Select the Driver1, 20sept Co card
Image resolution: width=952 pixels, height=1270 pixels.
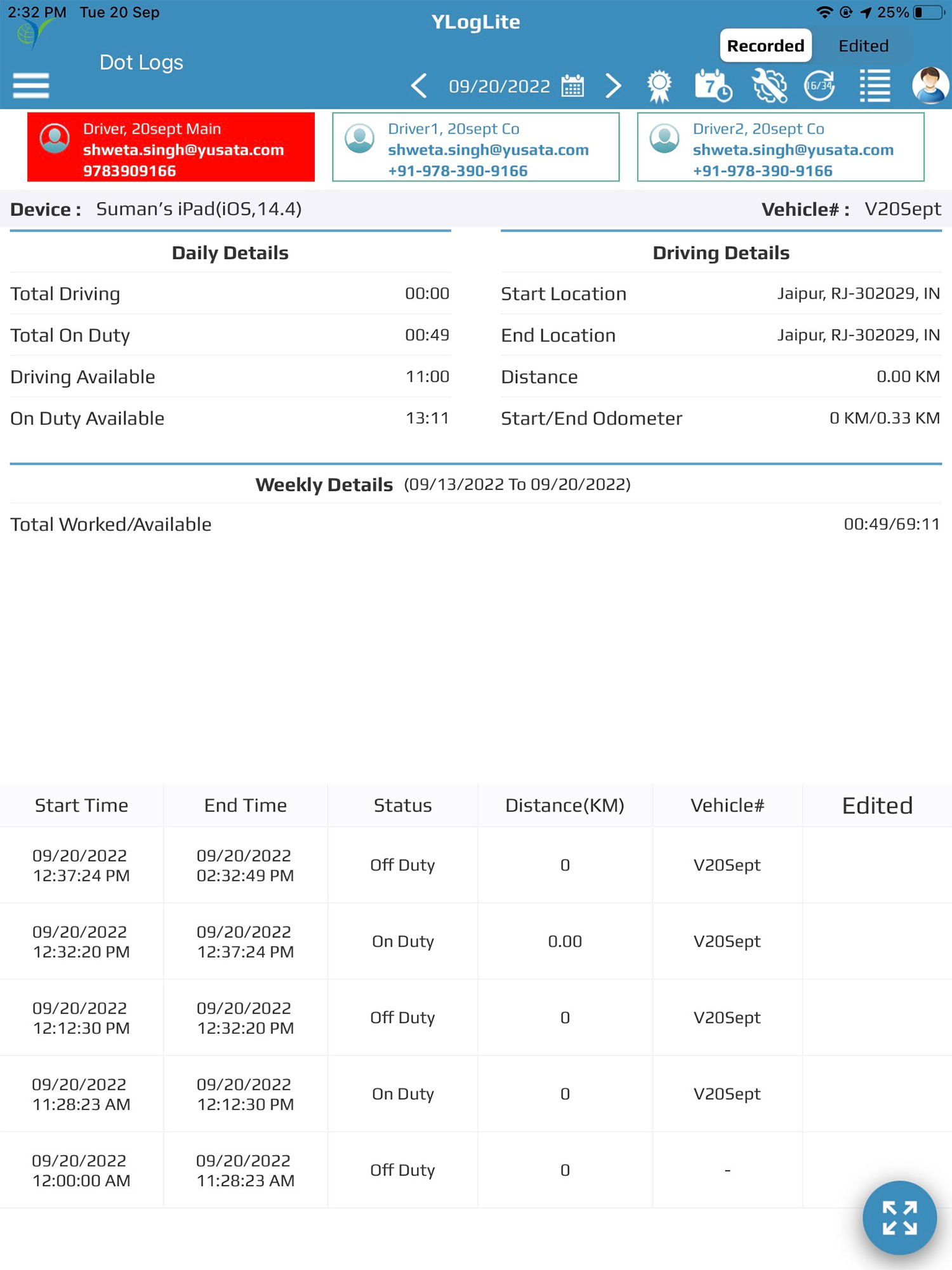point(476,147)
